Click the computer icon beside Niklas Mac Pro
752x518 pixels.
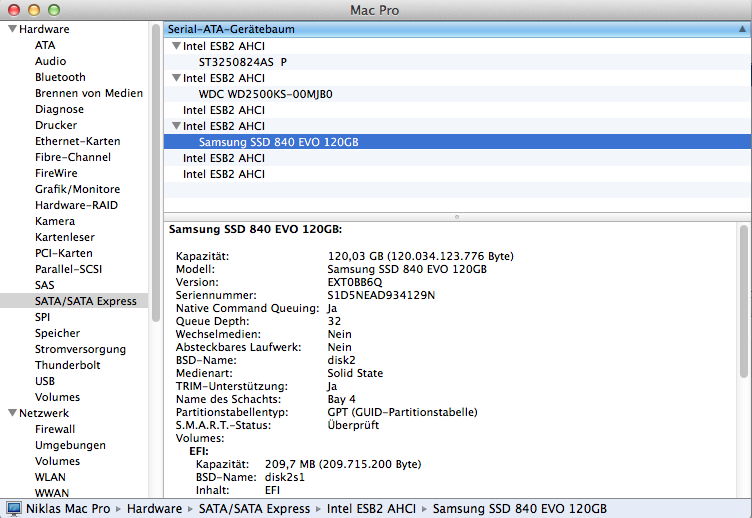tap(13, 508)
